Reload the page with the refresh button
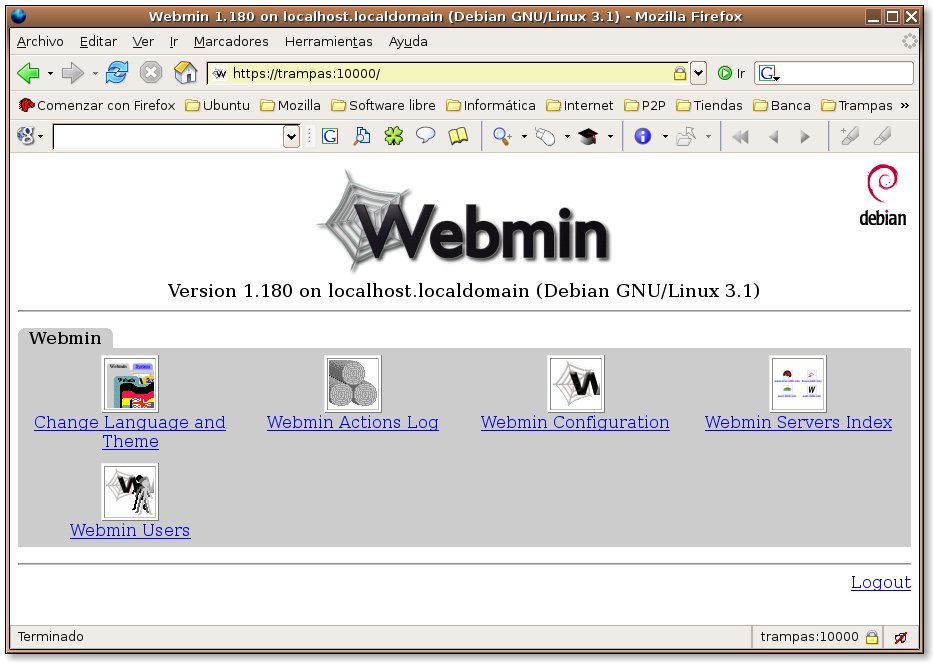Viewport: 933px width, 663px height. click(x=117, y=73)
